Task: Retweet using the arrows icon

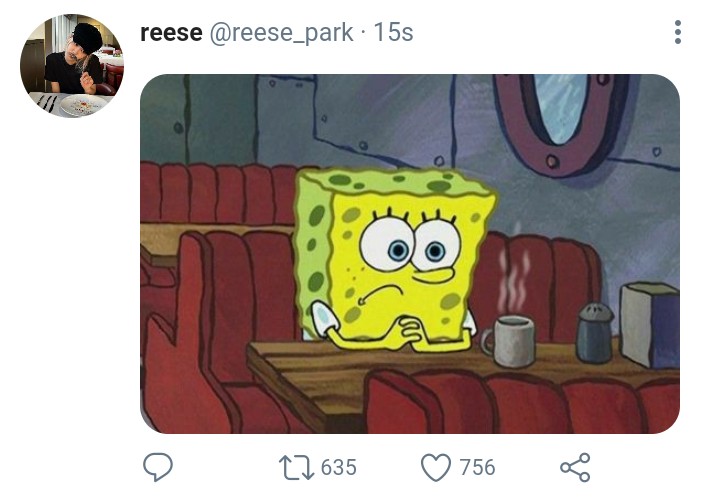Action: [x=296, y=467]
